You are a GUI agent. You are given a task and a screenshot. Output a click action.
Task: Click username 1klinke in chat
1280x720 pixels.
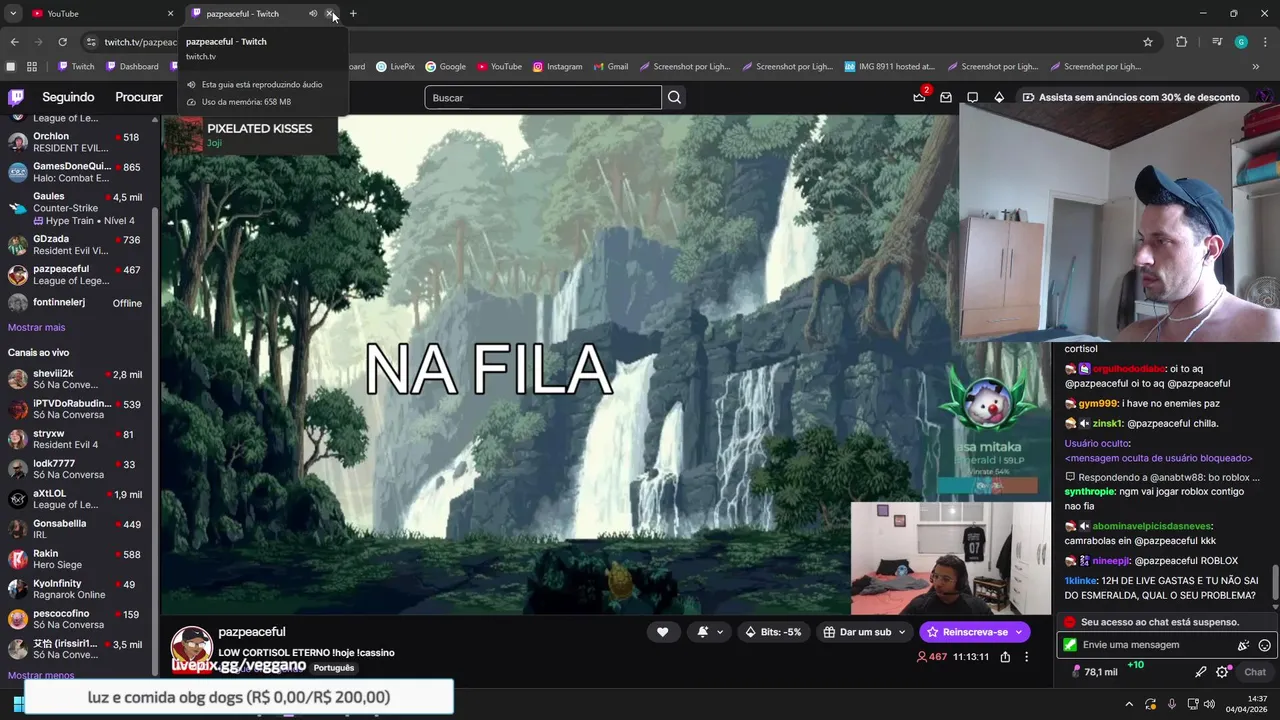[1080, 581]
